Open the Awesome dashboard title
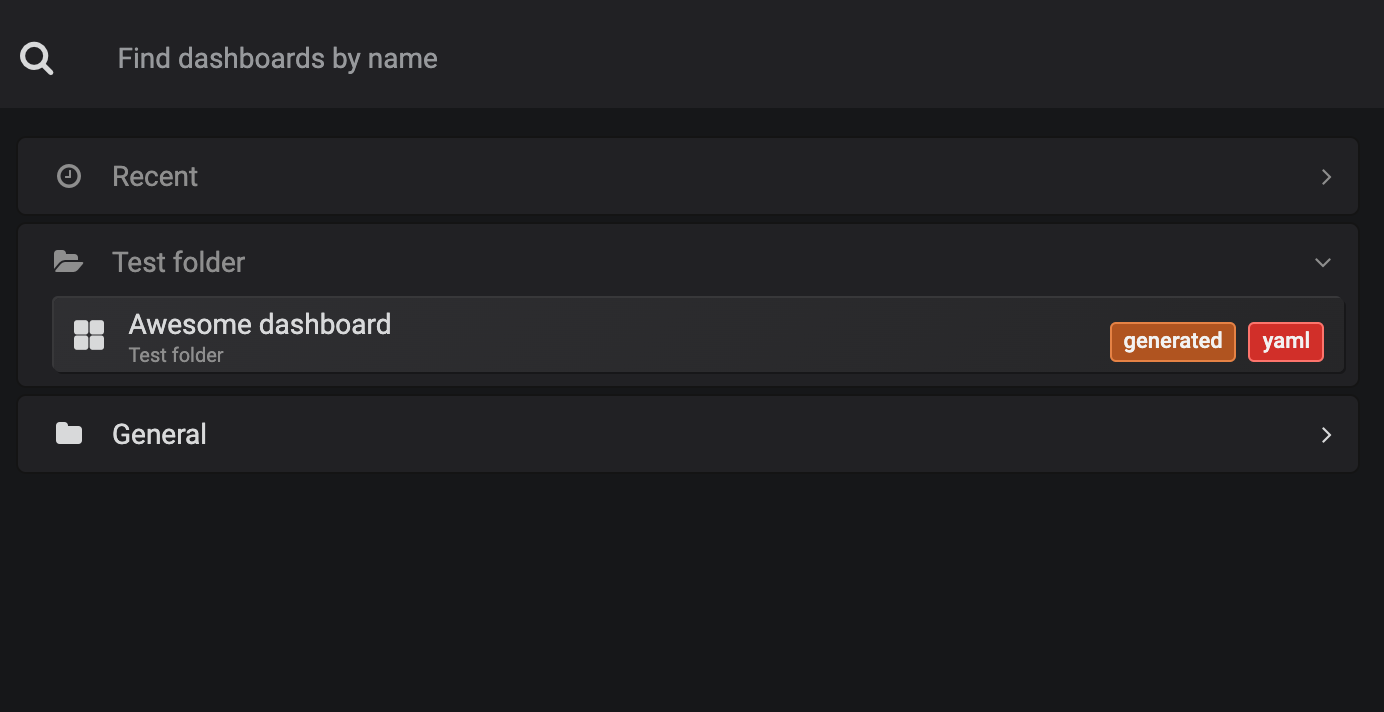Screen dimensions: 1384x712 [260, 324]
